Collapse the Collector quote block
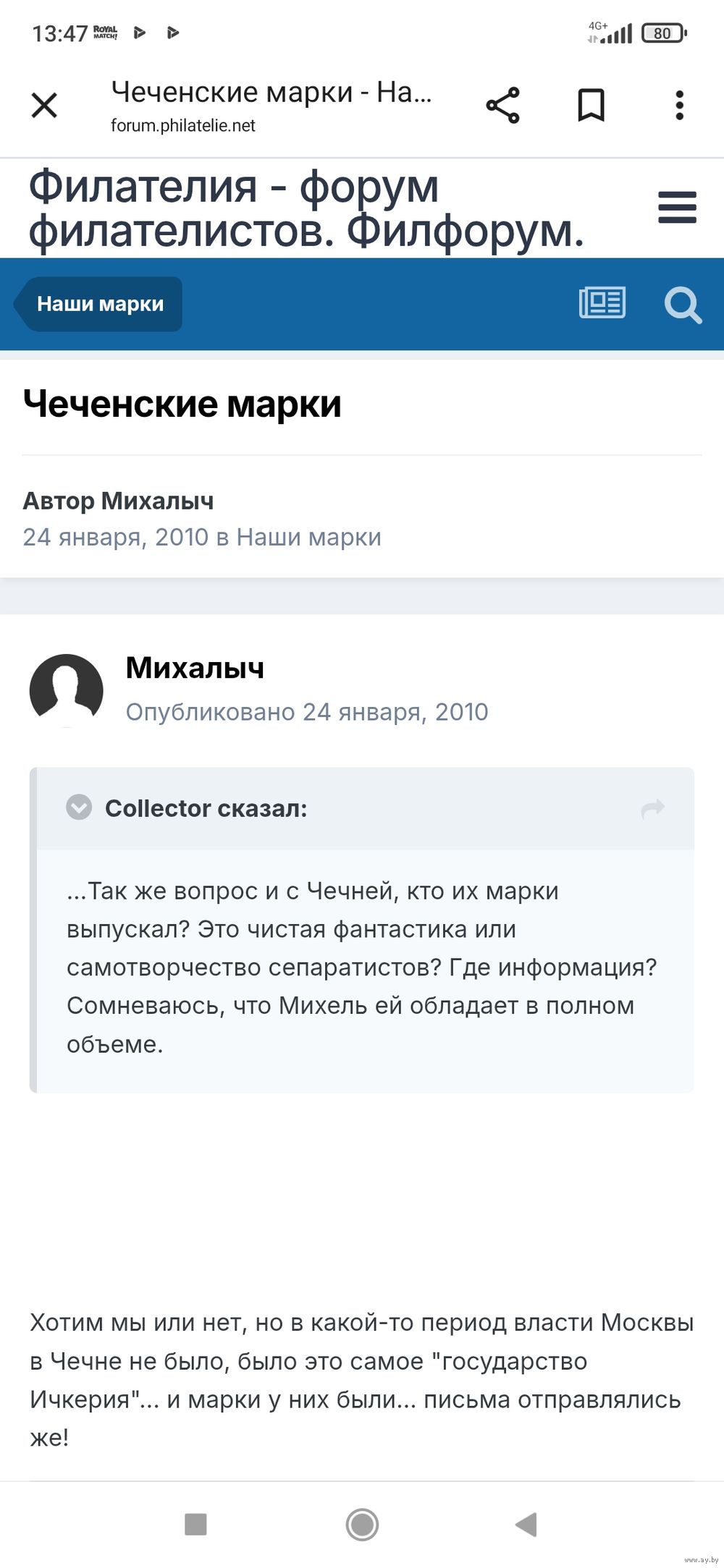724x1568 pixels. (79, 807)
